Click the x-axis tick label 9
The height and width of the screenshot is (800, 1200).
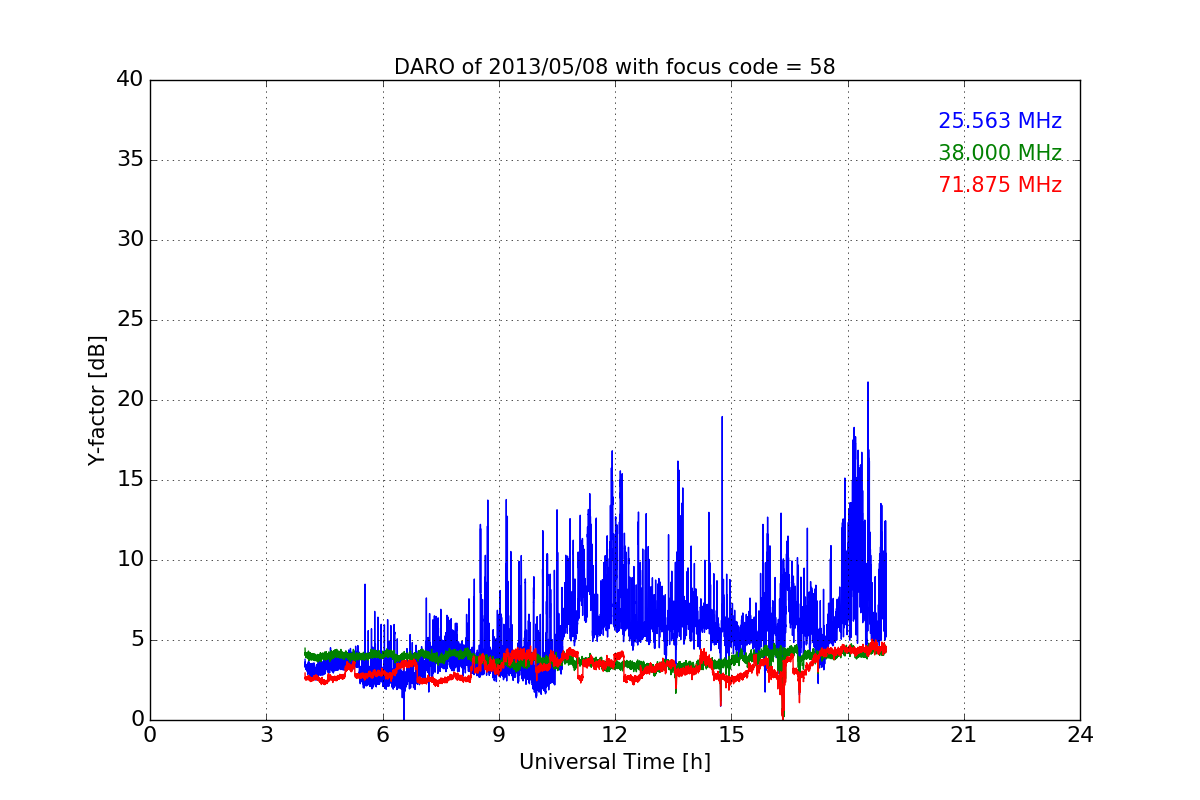499,735
